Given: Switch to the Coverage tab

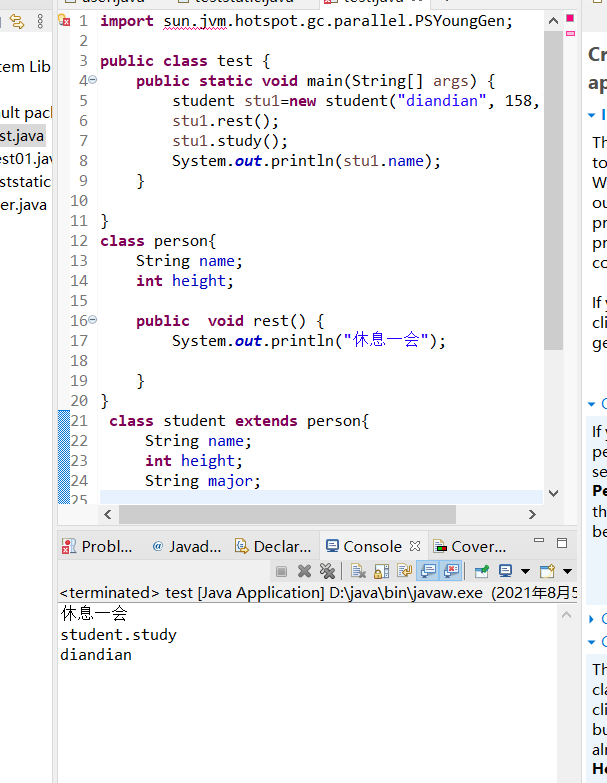Looking at the screenshot, I should [470, 547].
